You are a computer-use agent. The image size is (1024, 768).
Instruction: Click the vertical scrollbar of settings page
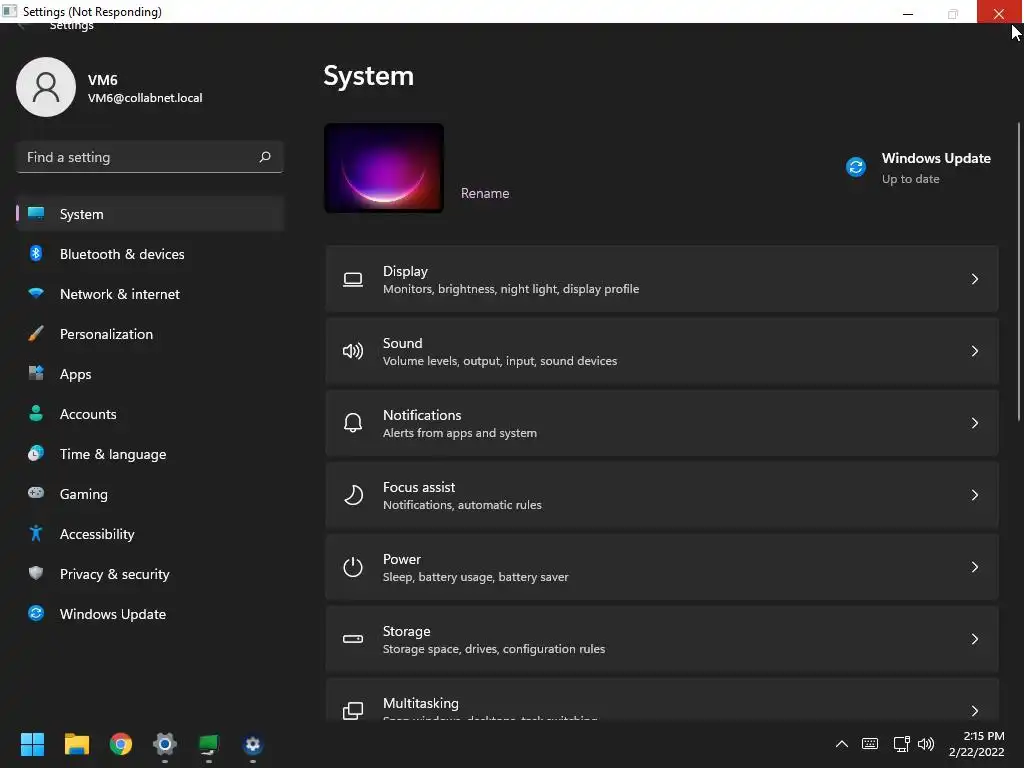click(x=1018, y=271)
